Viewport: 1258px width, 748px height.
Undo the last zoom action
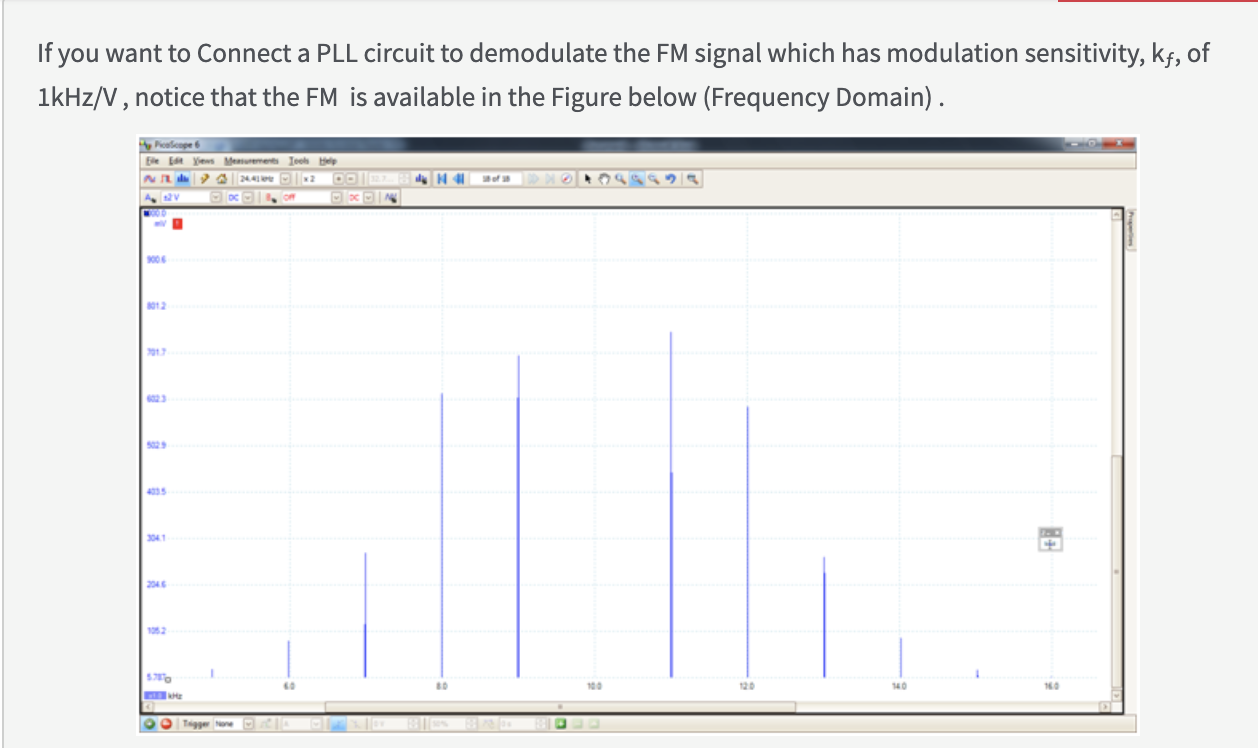click(671, 179)
